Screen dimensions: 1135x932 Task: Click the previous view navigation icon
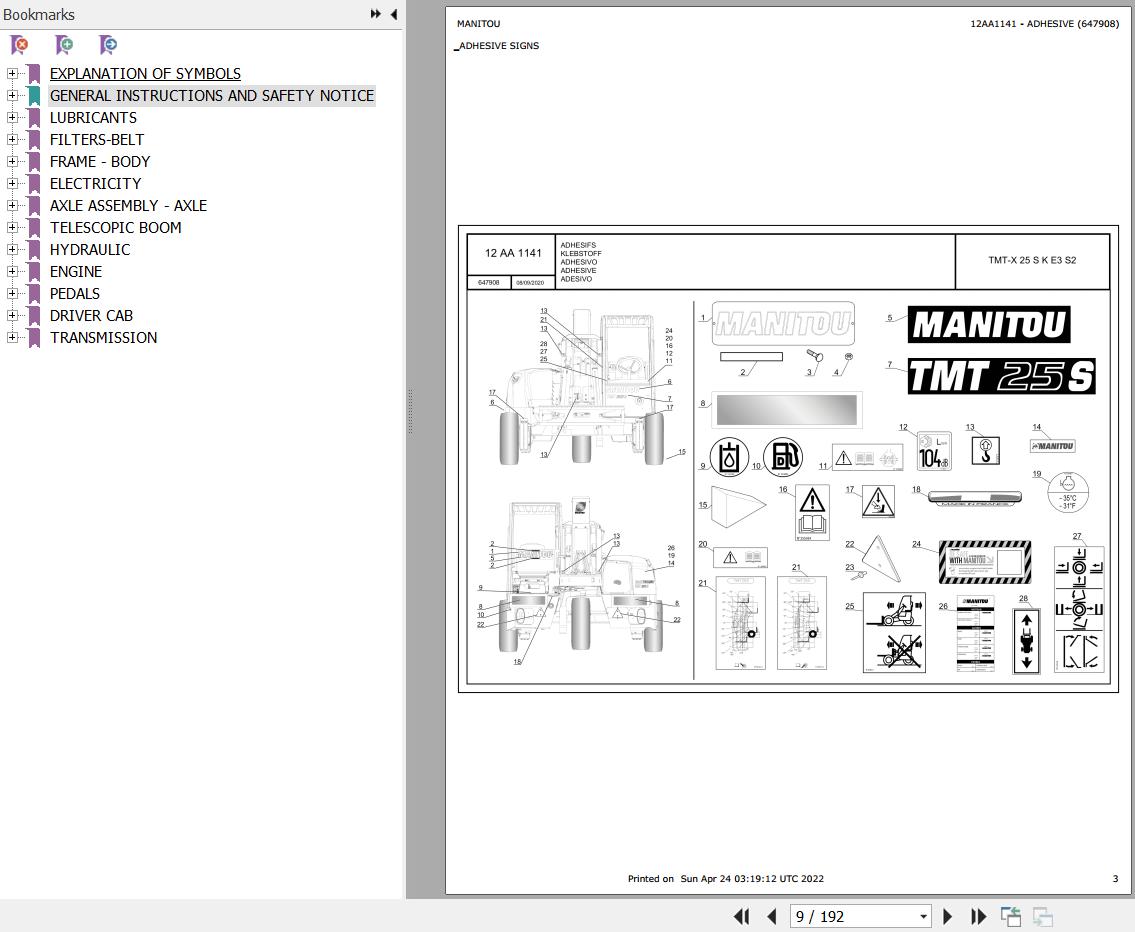(1010, 916)
